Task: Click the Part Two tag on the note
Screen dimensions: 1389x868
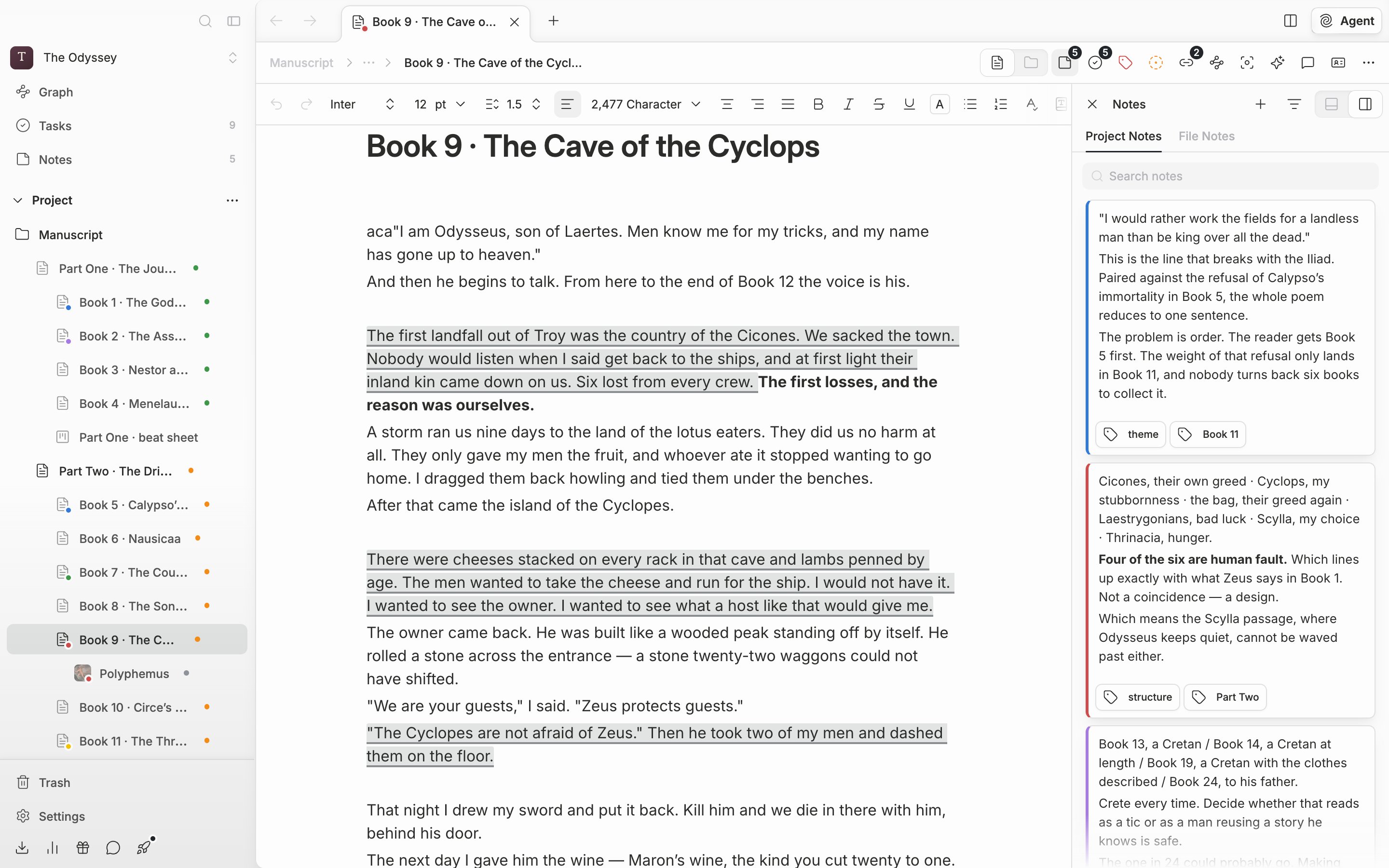Action: [1225, 697]
